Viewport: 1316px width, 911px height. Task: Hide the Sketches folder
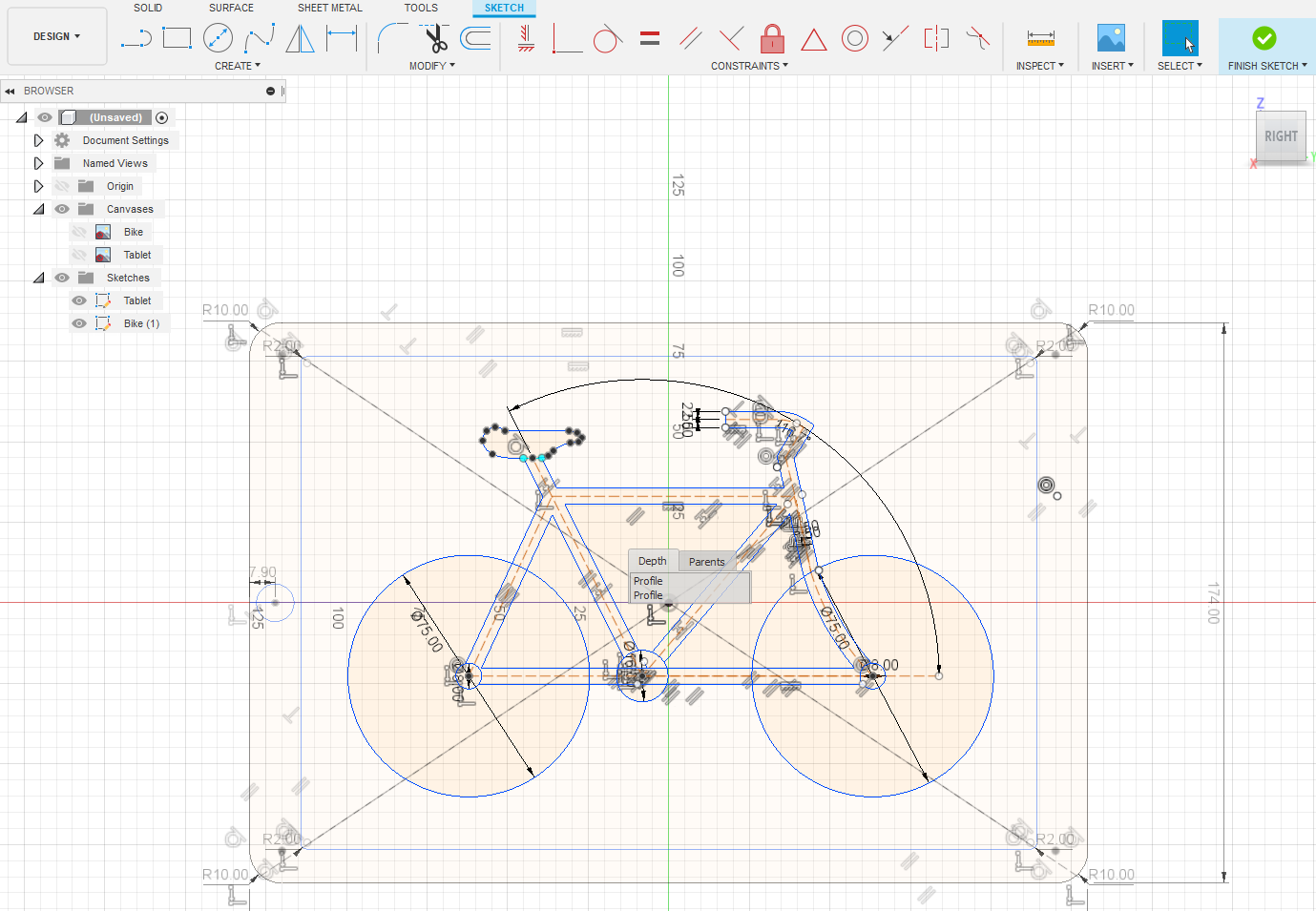pos(62,278)
